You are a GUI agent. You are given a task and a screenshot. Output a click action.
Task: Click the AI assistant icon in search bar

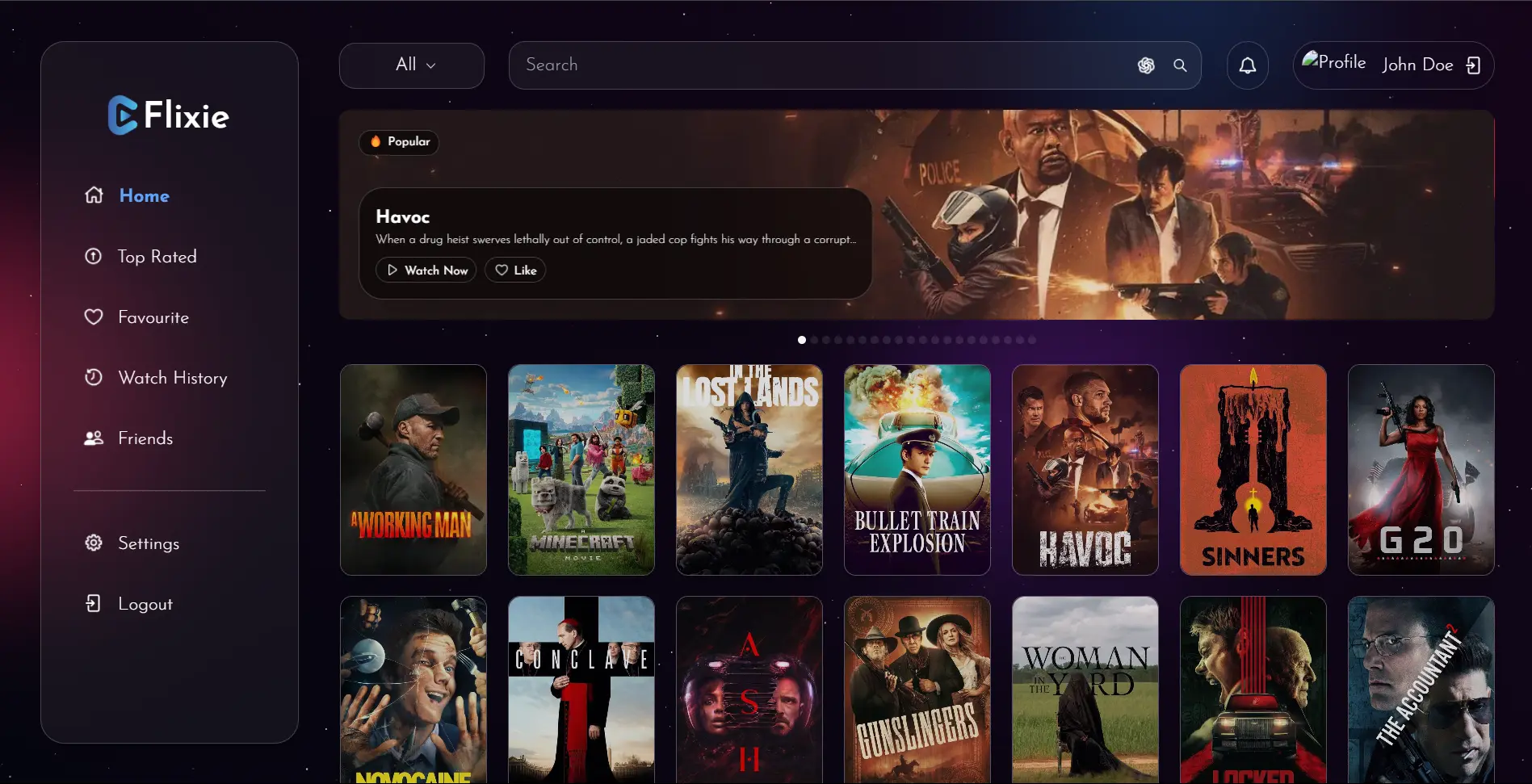[1146, 65]
